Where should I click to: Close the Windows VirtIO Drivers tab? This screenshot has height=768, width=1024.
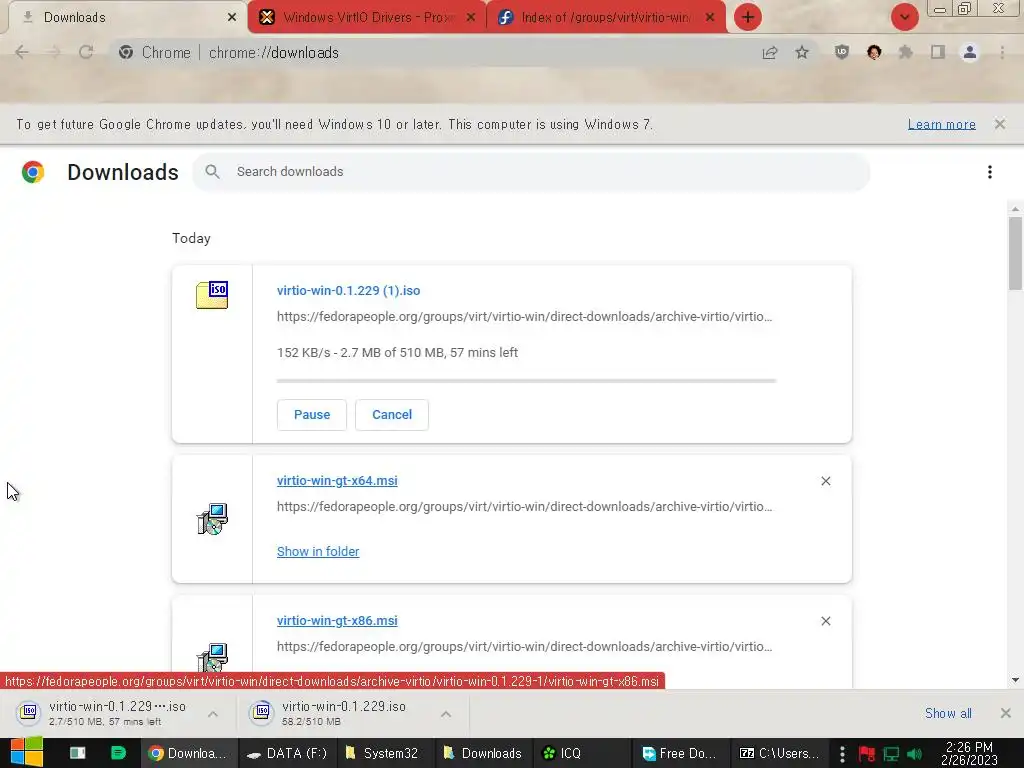click(470, 18)
